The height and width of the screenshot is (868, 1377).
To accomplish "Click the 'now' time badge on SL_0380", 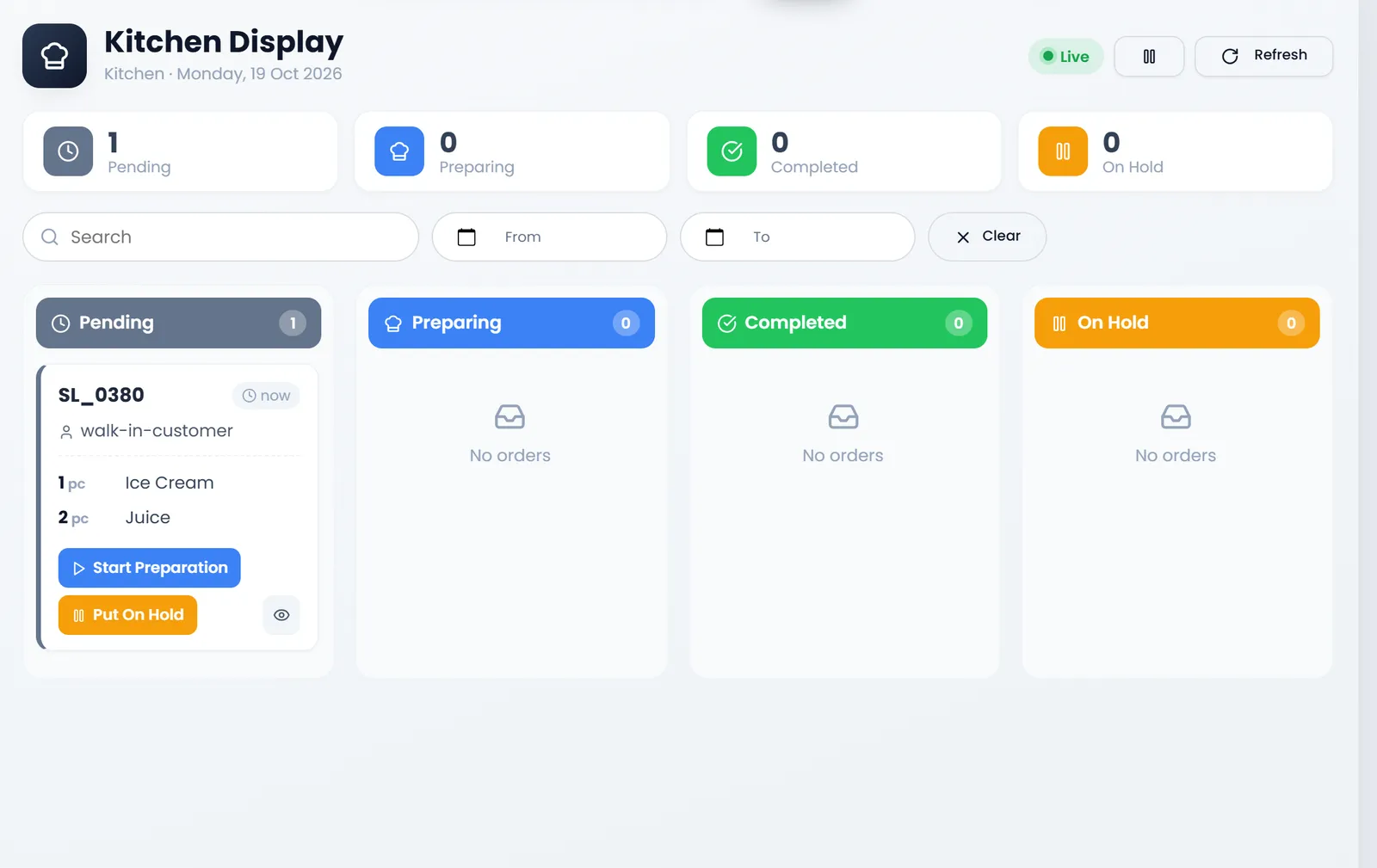I will [x=266, y=396].
